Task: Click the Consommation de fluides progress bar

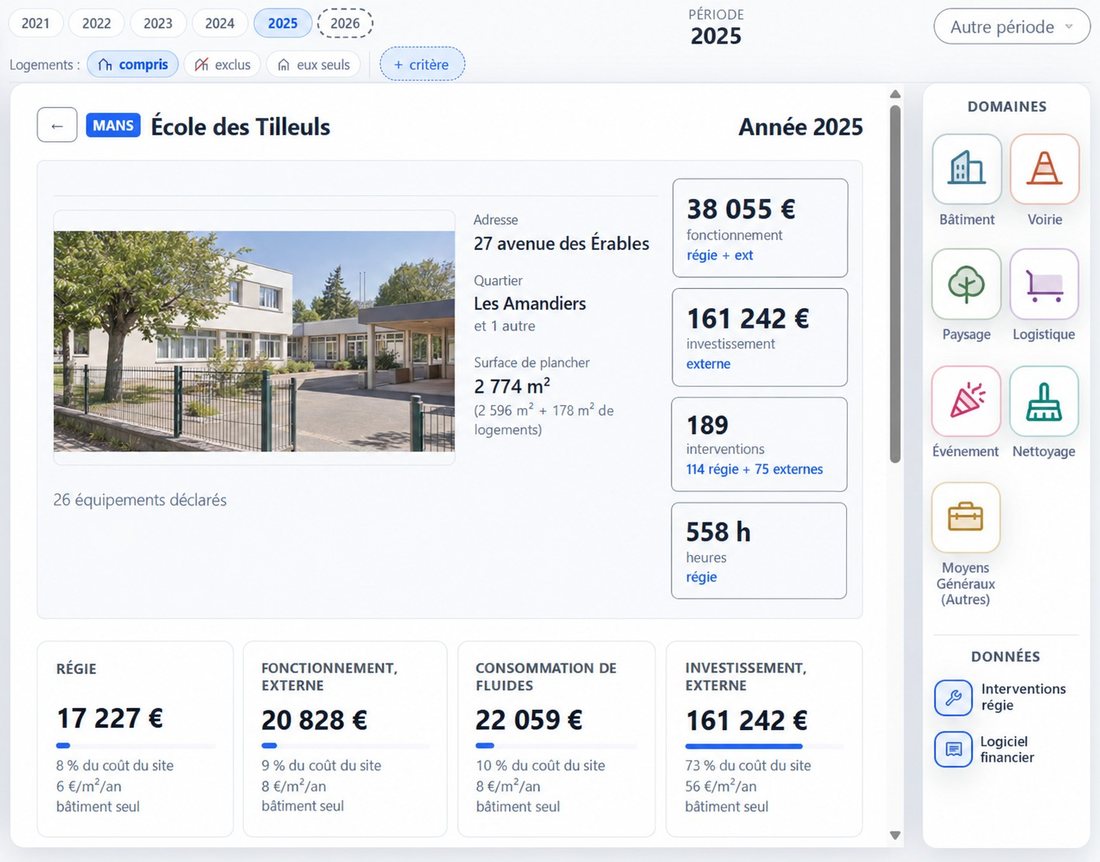Action: pyautogui.click(x=556, y=746)
